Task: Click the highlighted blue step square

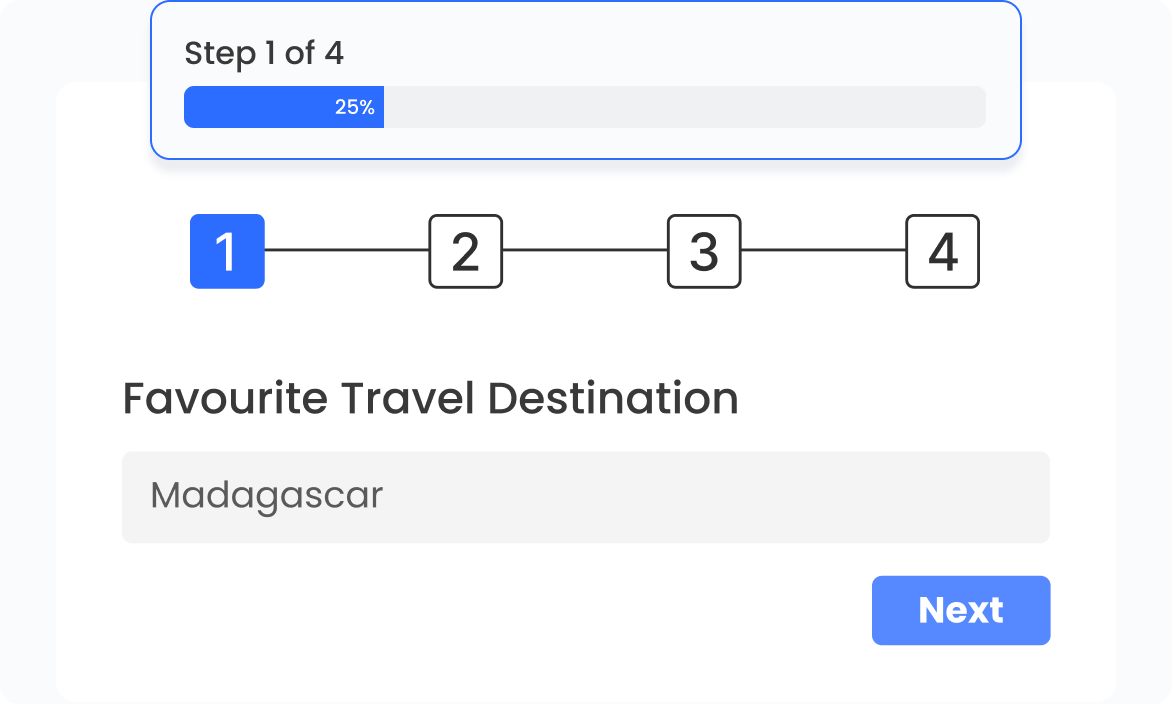Action: 227,252
